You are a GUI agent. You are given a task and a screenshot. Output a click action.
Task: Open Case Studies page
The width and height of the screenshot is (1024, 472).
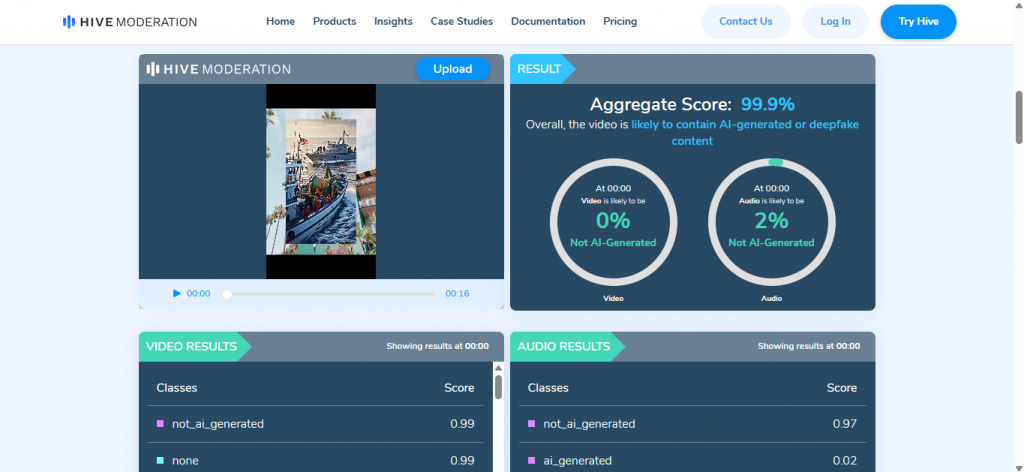[x=461, y=21]
